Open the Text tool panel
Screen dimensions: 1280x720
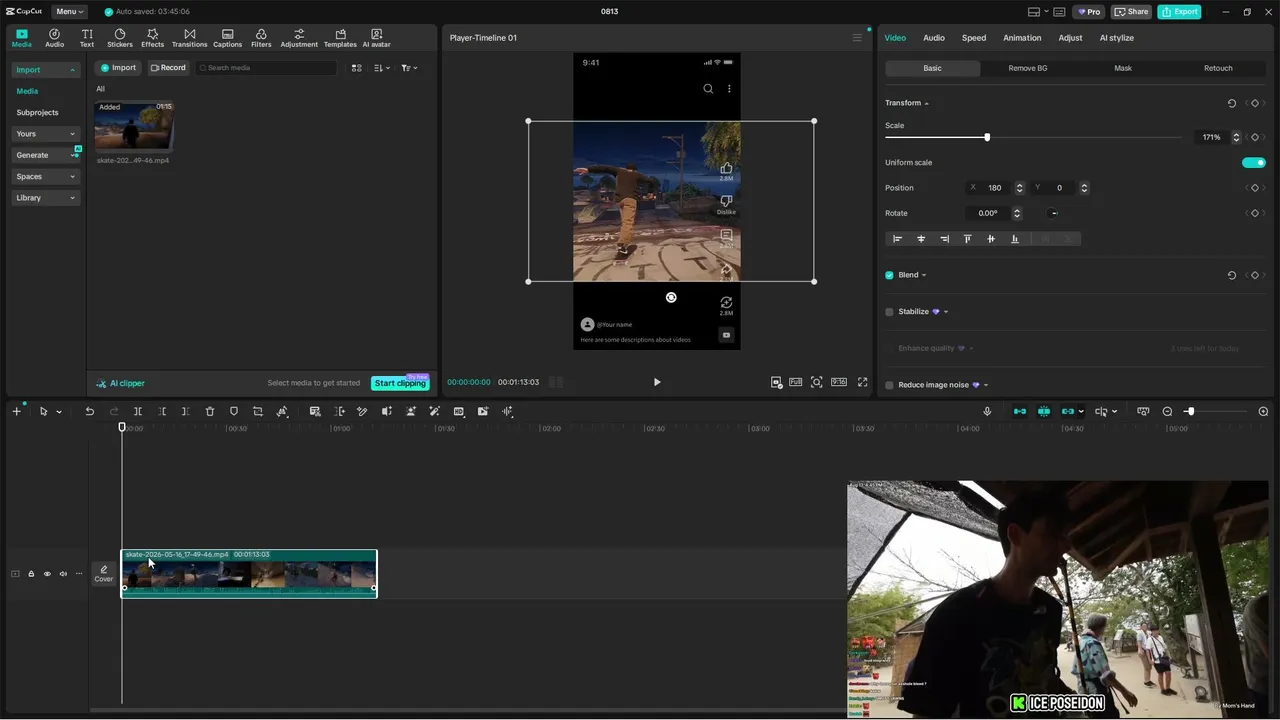pos(87,38)
